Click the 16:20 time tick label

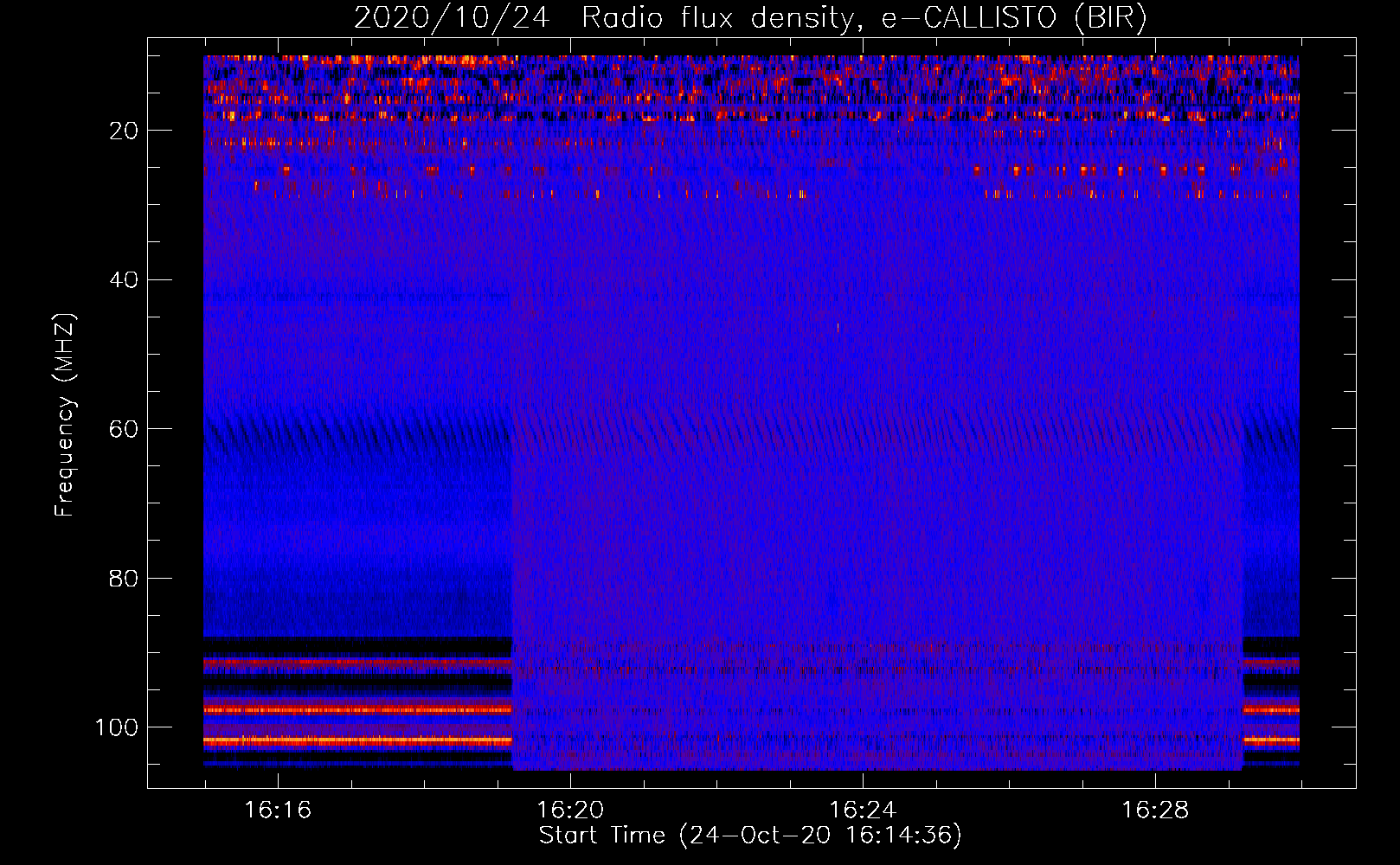click(570, 811)
